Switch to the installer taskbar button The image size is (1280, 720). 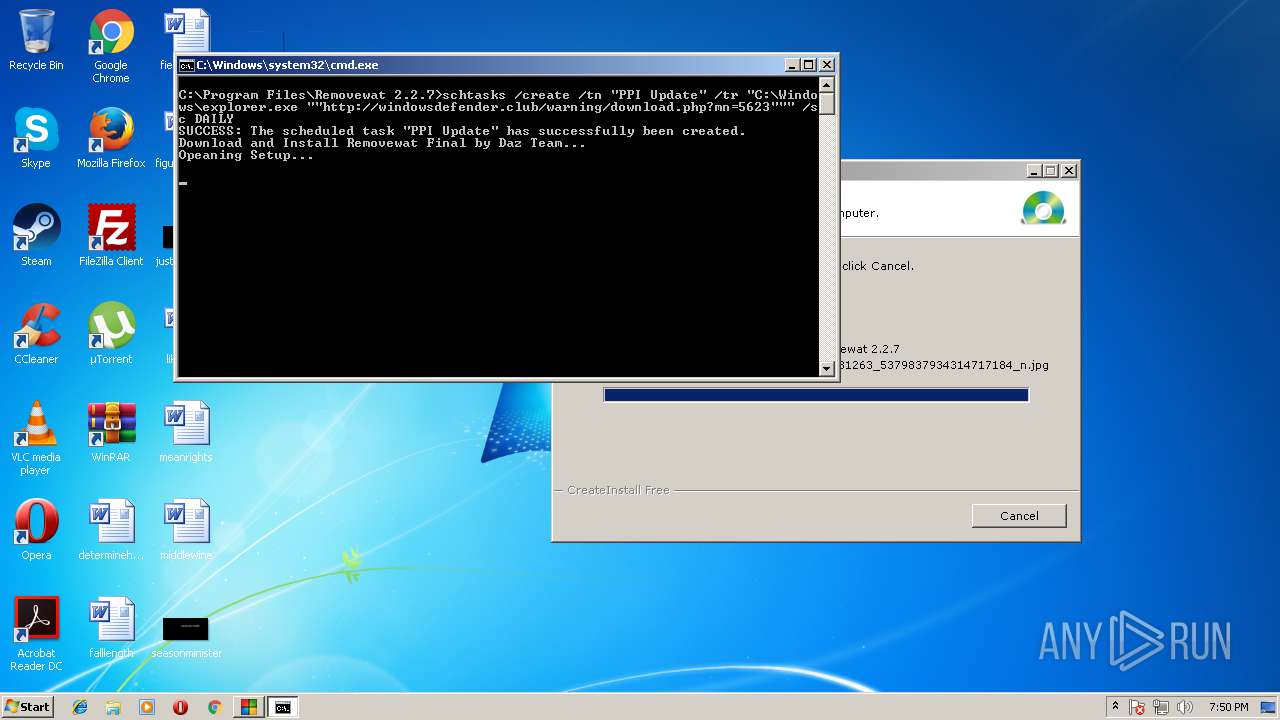[x=248, y=707]
